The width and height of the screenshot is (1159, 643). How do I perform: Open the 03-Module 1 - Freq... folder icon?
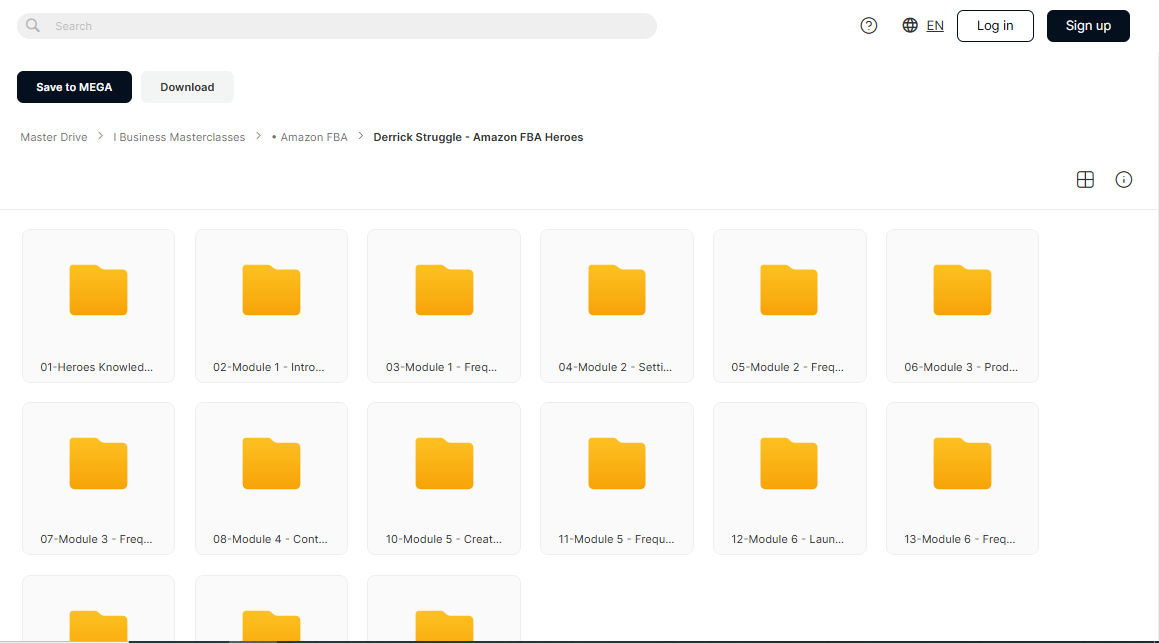444,290
